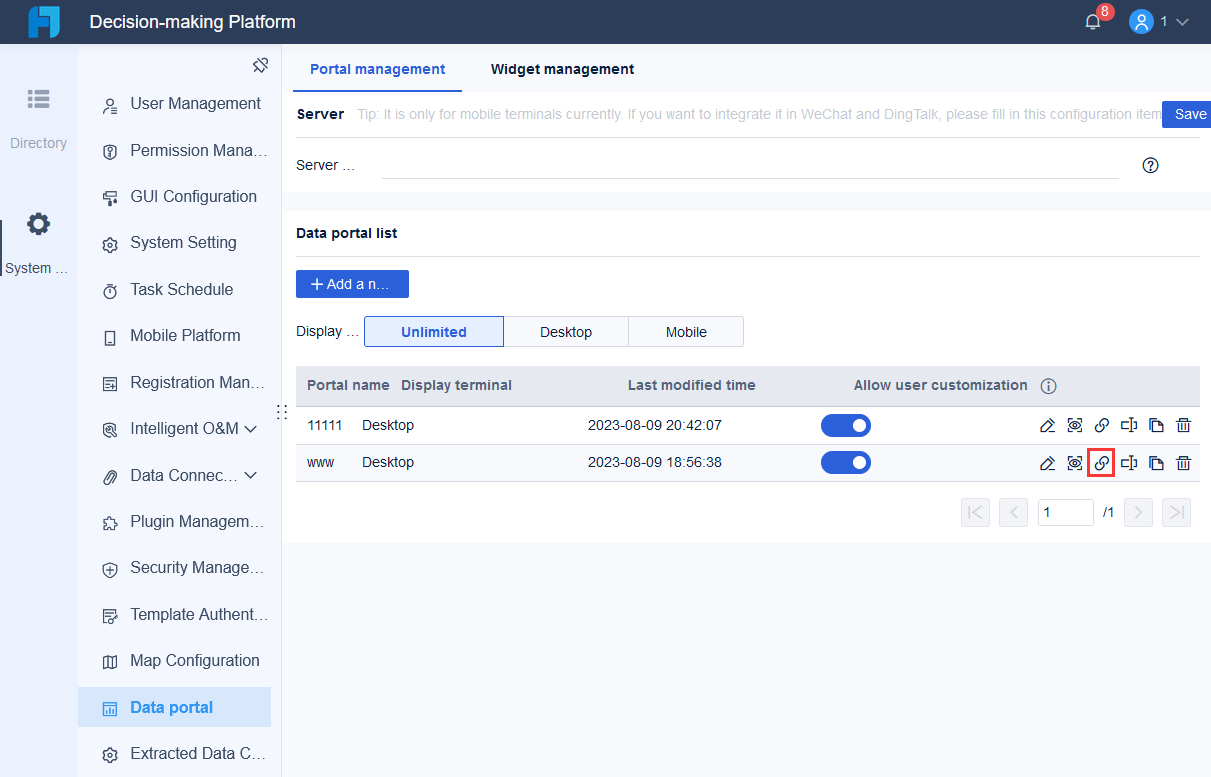Go to the first page
Screen dimensions: 1211x777
(x=975, y=512)
